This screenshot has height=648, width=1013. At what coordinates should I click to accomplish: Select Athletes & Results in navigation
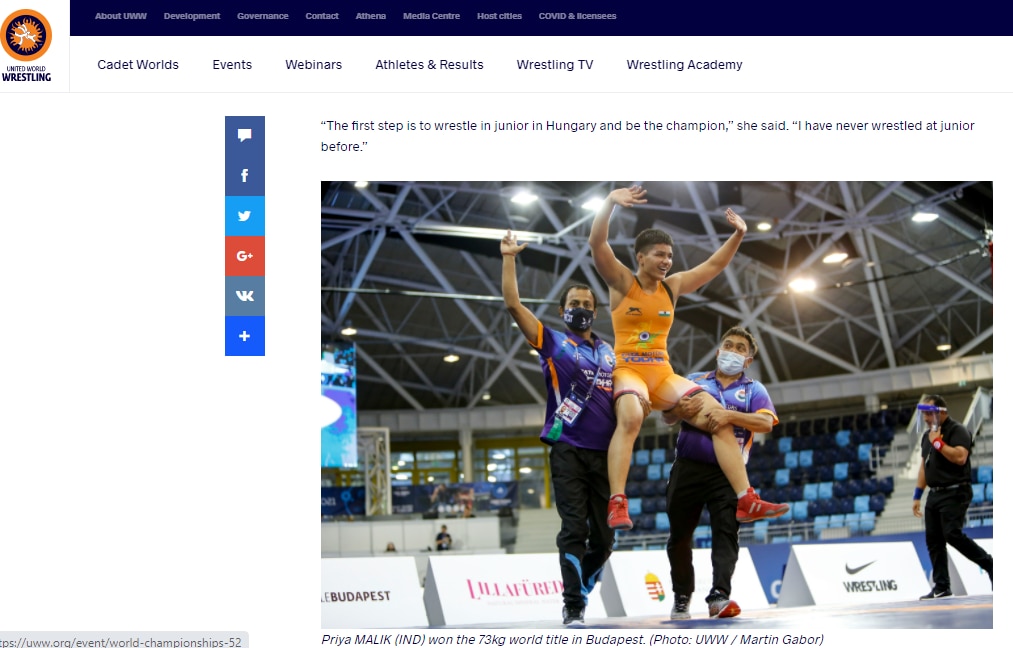[429, 65]
